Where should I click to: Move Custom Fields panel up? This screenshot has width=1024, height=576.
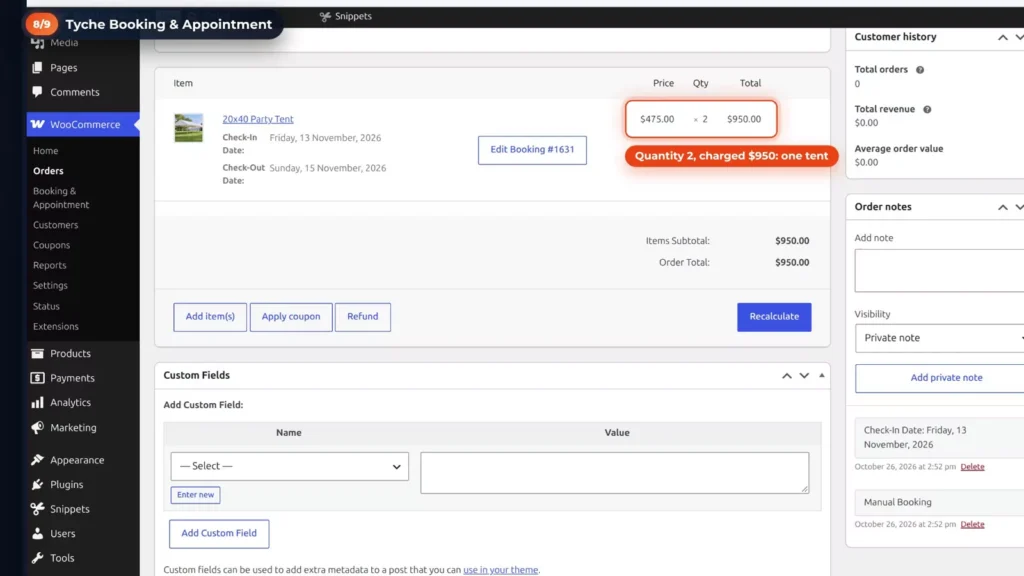point(786,376)
